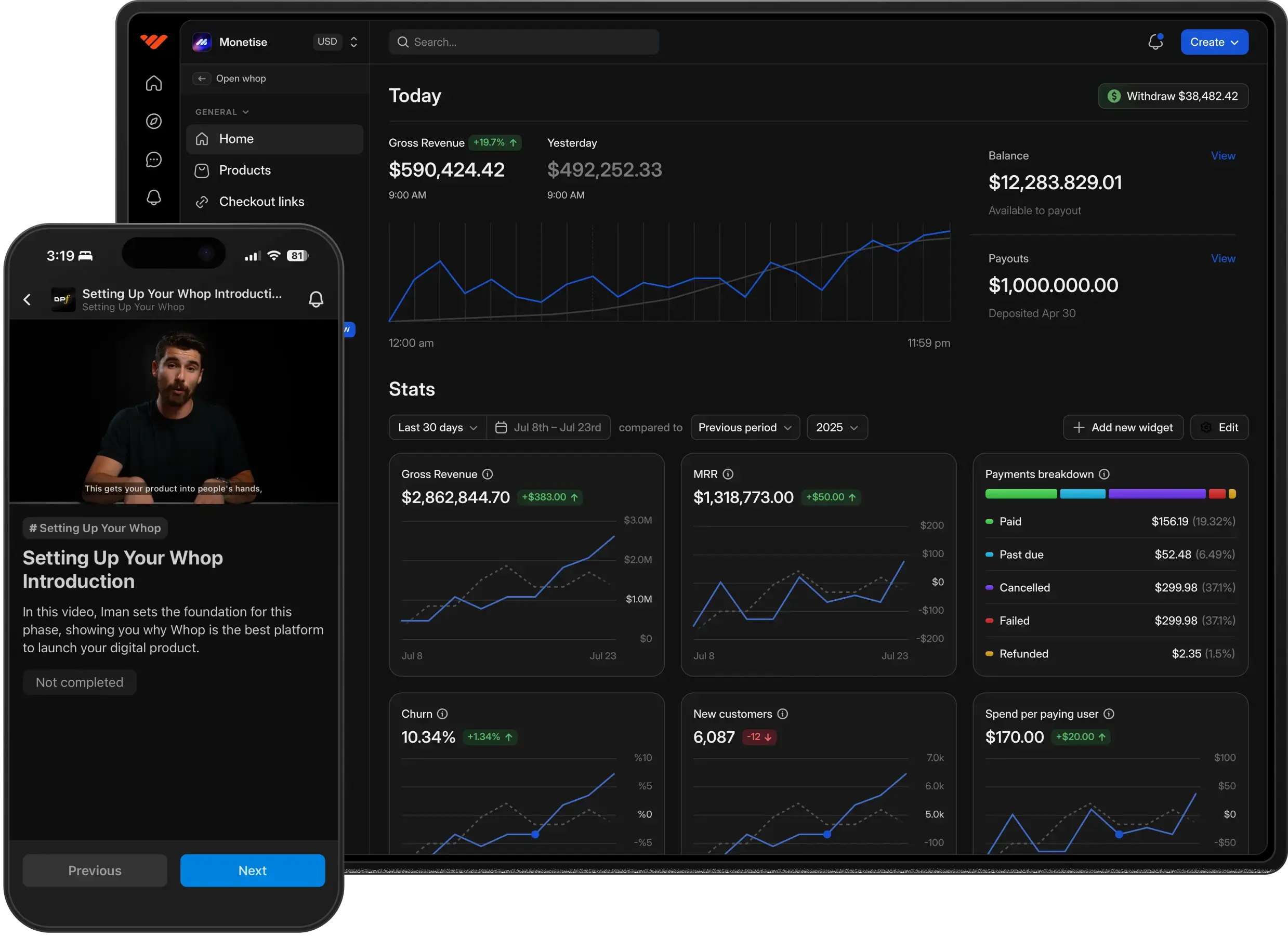Open the compass explore icon in the sidebar
Image resolution: width=1288 pixels, height=936 pixels.
(x=153, y=121)
